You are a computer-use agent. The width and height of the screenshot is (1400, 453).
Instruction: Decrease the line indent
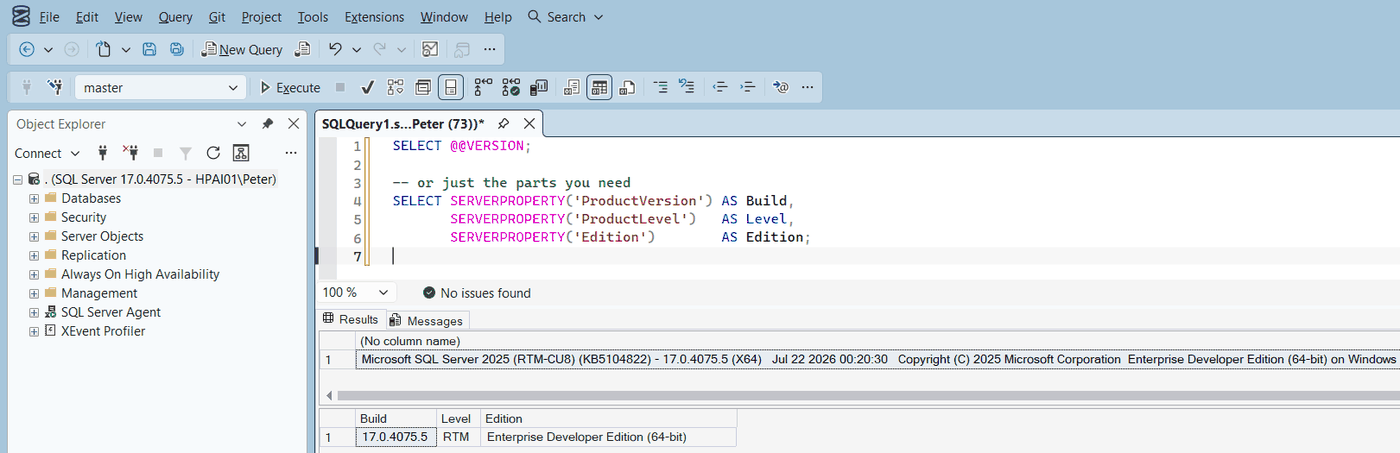click(x=719, y=87)
